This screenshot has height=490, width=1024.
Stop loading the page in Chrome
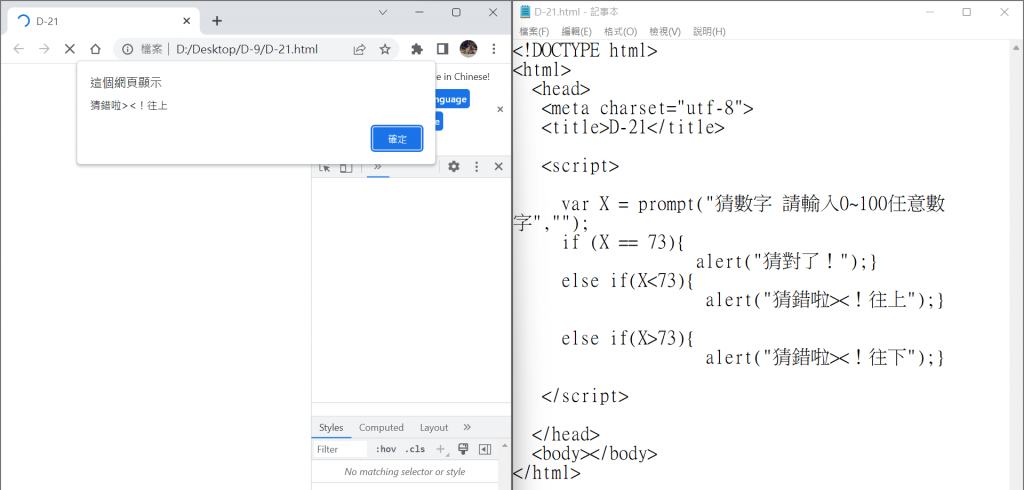[70, 49]
